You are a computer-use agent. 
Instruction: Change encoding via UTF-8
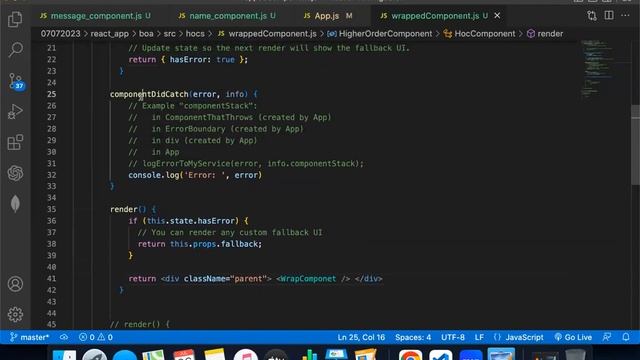(453, 337)
